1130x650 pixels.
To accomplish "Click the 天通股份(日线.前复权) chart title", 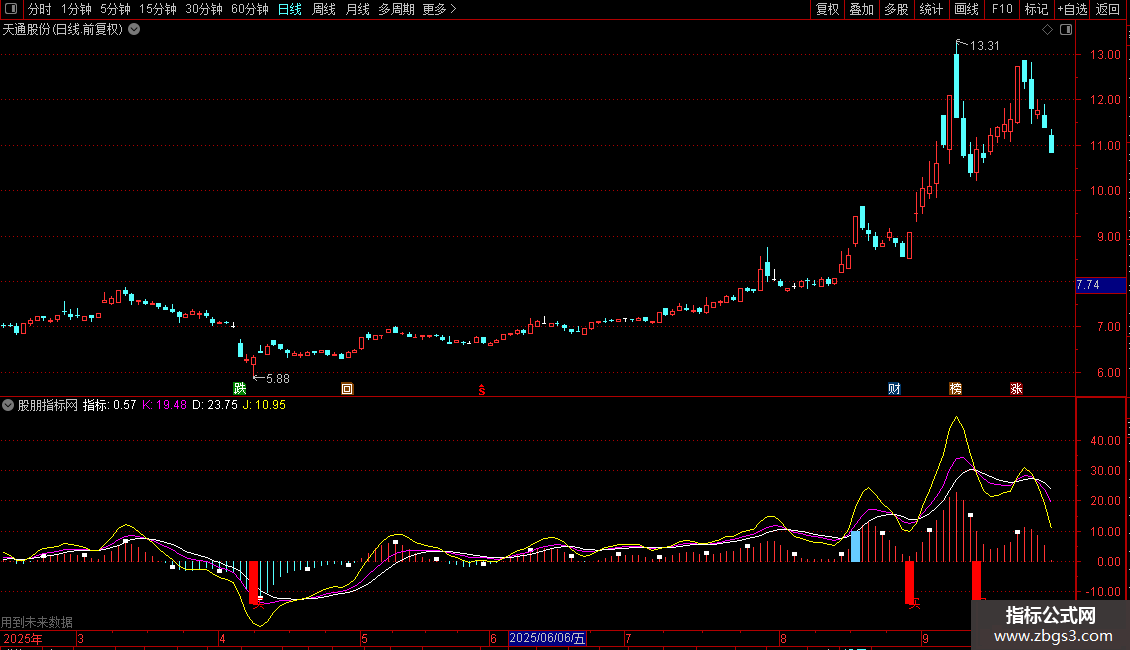I will coord(63,30).
